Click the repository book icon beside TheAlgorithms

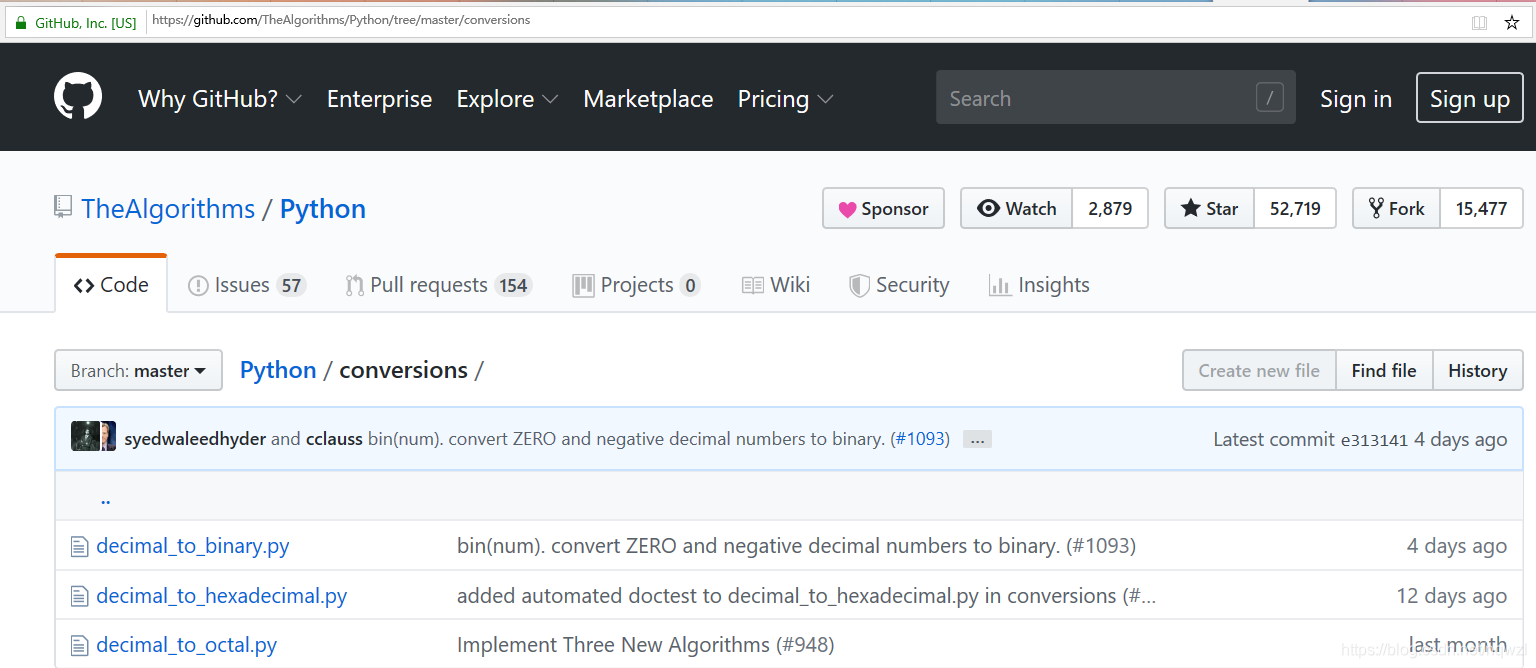64,208
